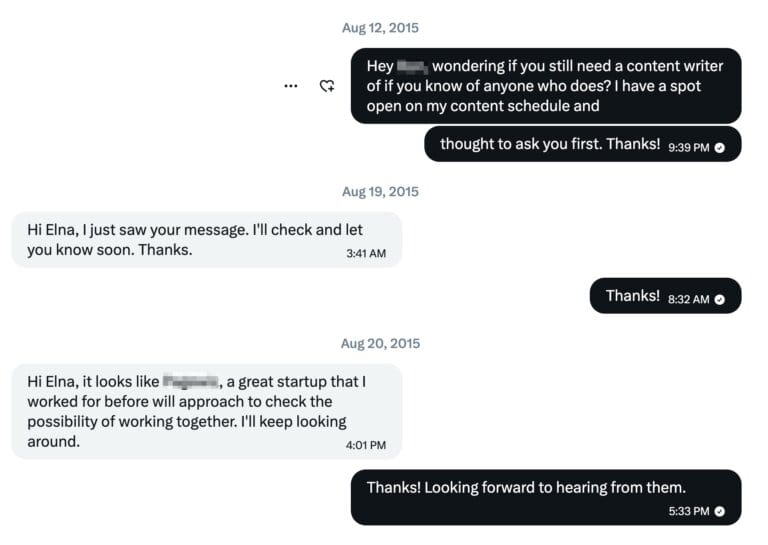The height and width of the screenshot is (545, 768).
Task: Click the read checkmark beside 5:33 PM
Action: 720,511
